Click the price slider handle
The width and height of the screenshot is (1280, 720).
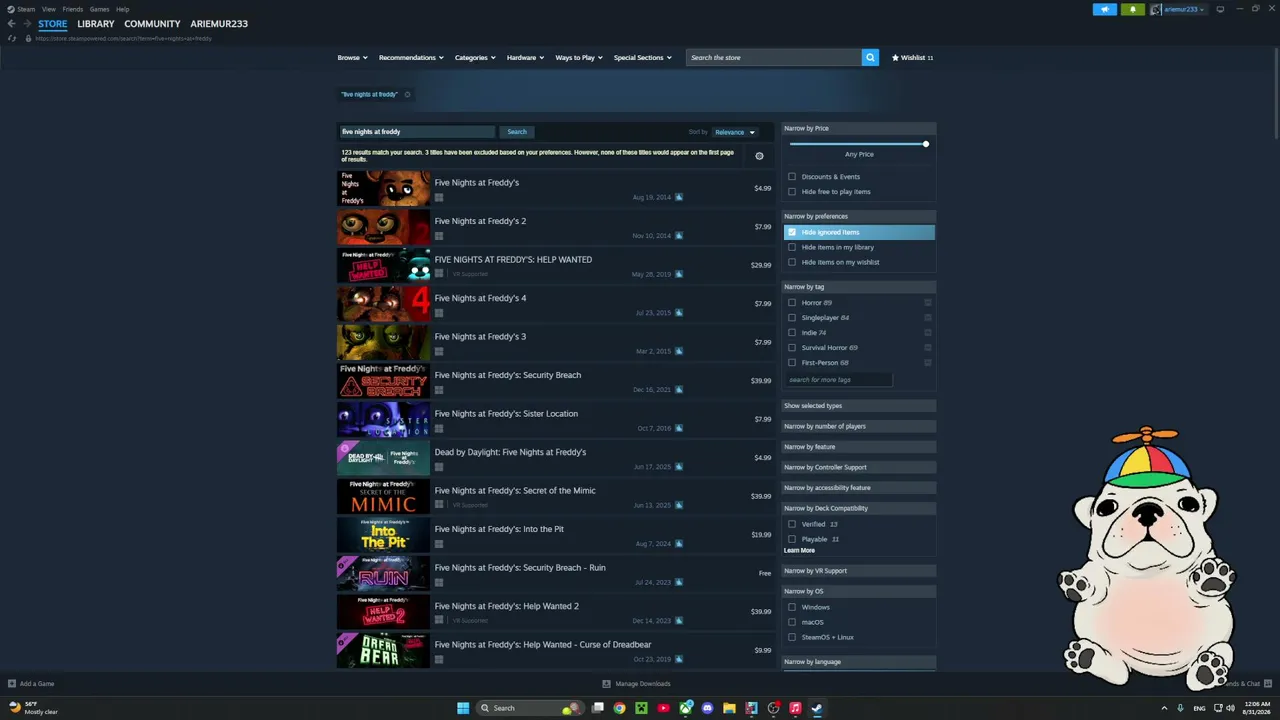[x=926, y=144]
